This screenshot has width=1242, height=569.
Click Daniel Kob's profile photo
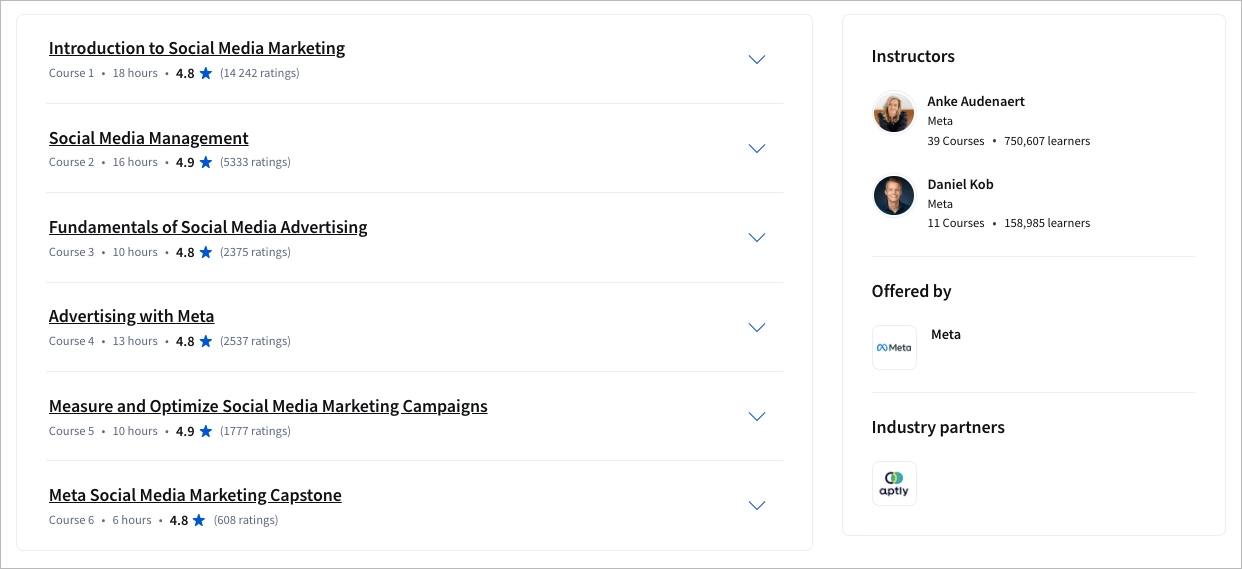pyautogui.click(x=894, y=195)
